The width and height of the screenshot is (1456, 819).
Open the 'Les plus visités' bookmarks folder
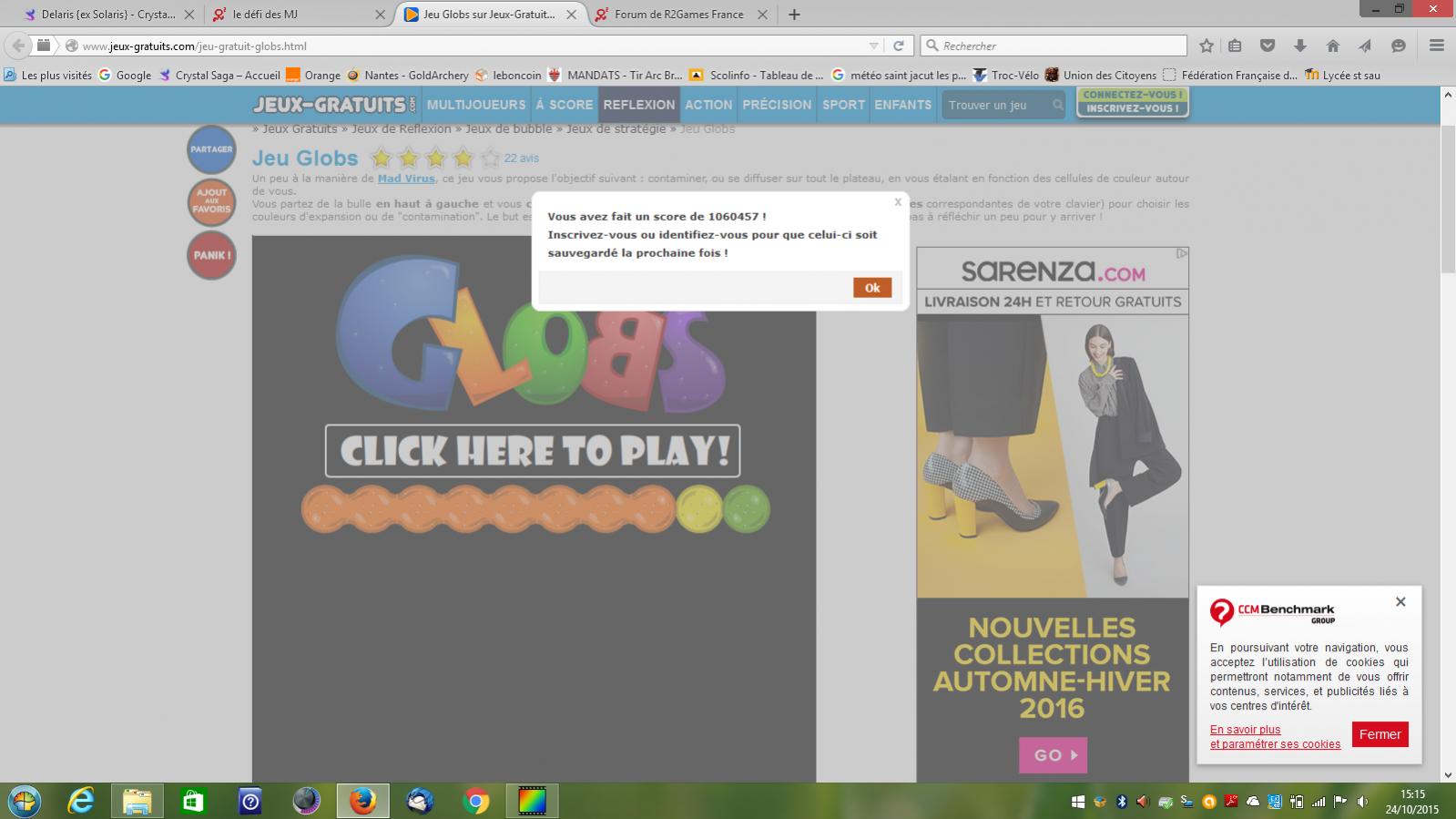(48, 76)
